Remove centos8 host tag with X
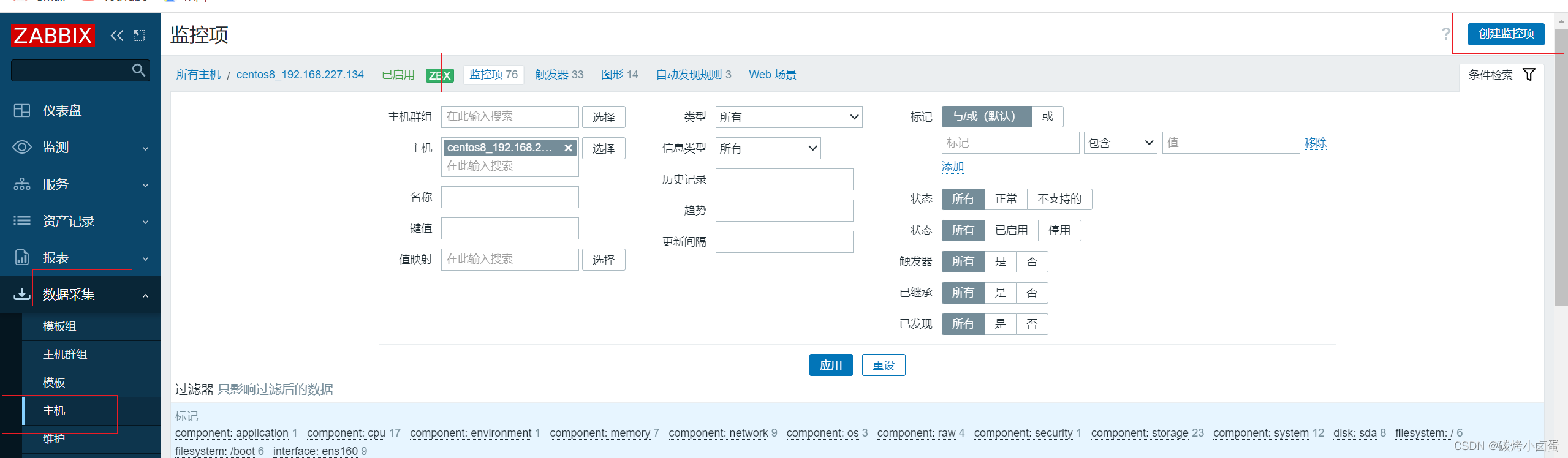 [569, 148]
